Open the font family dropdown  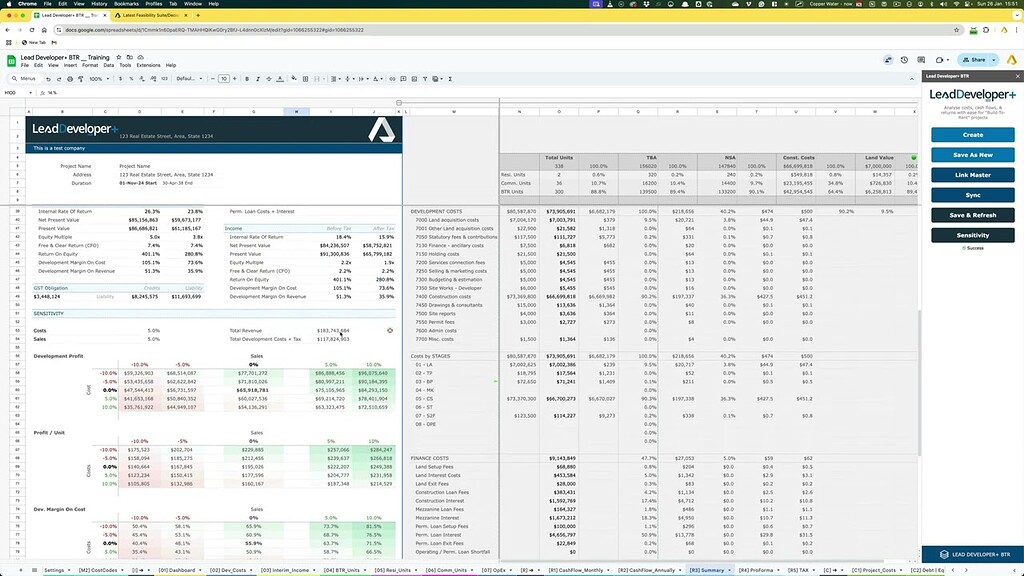(x=189, y=79)
